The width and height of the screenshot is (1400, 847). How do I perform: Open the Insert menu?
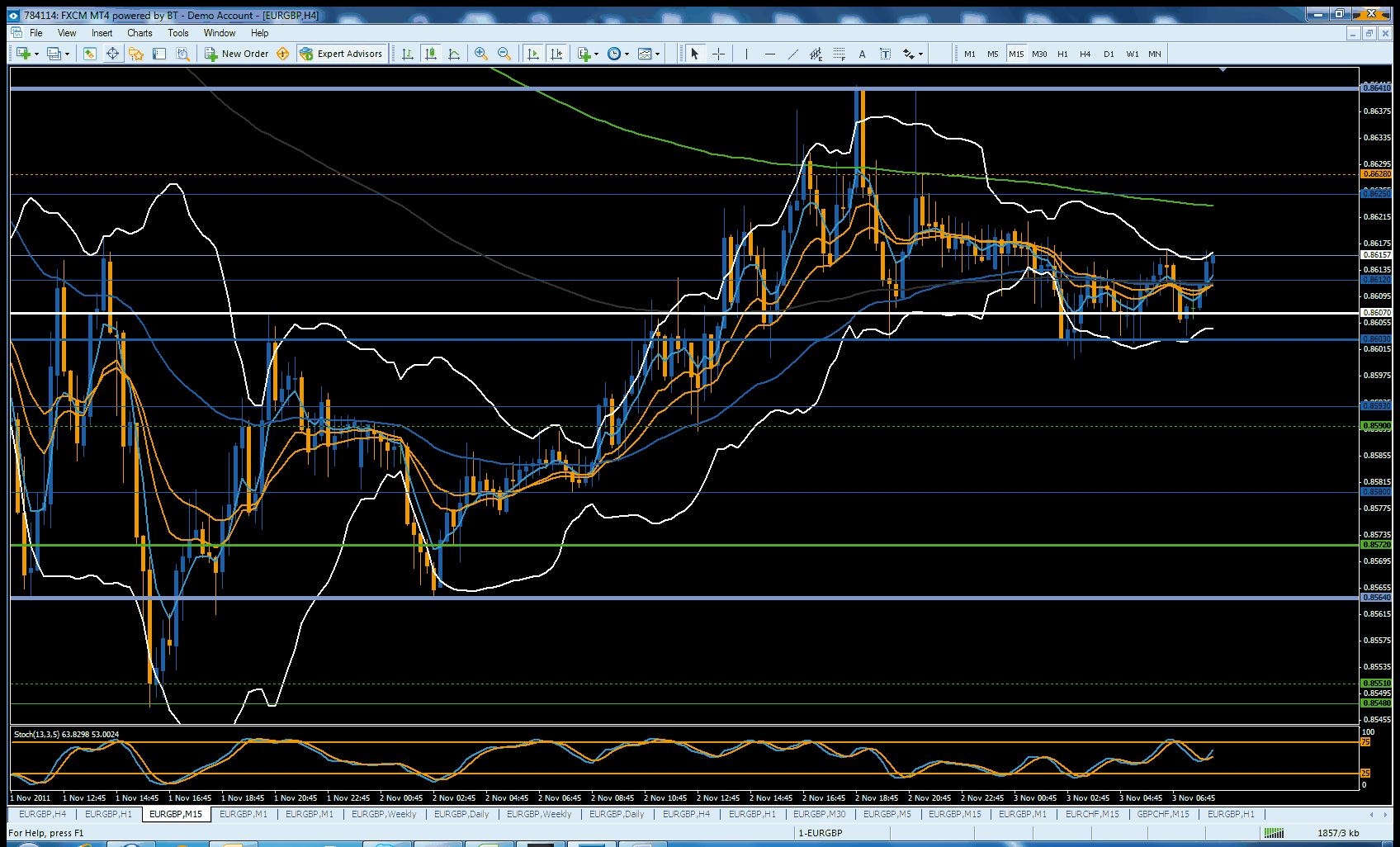pyautogui.click(x=102, y=33)
